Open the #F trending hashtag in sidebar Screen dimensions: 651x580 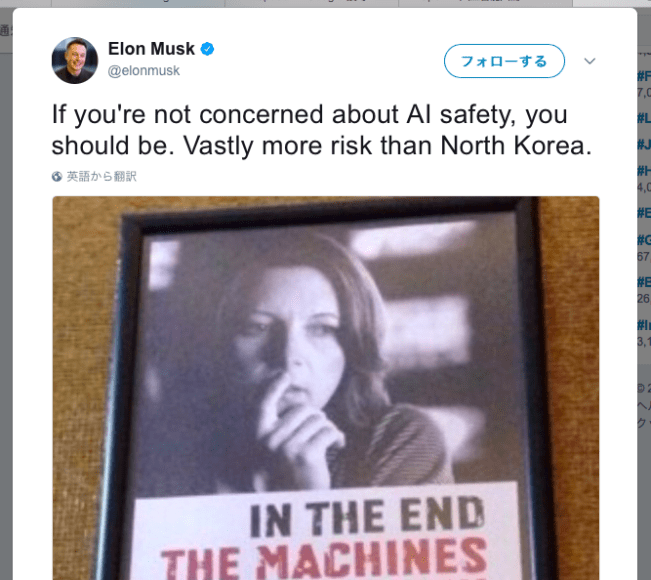[644, 76]
